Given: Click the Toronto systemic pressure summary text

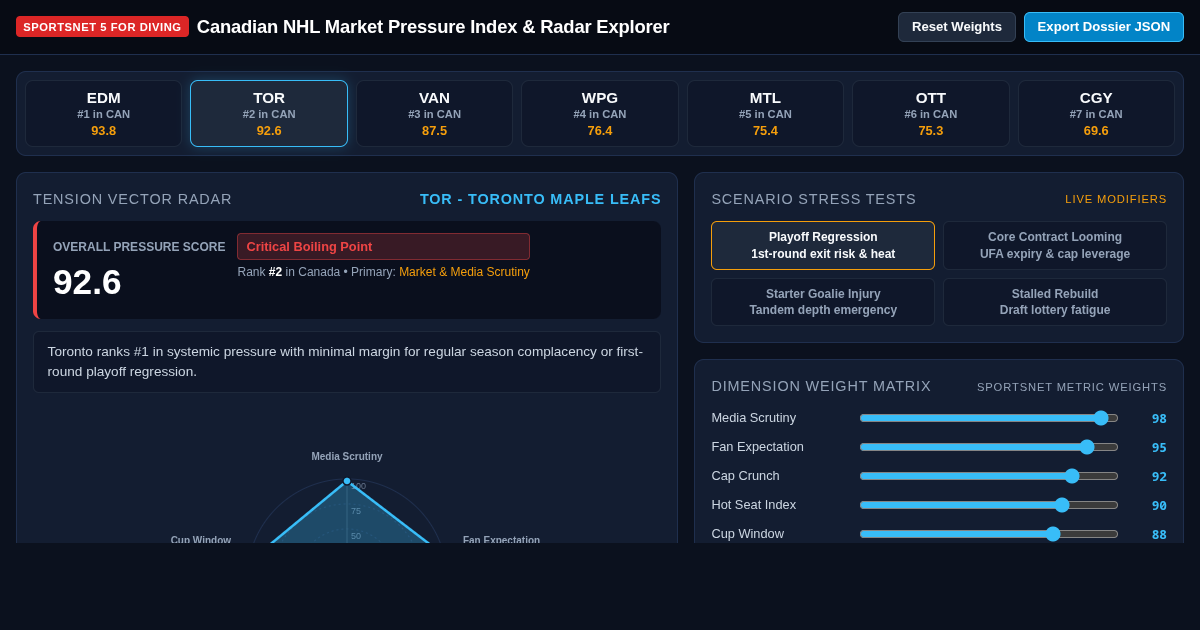Looking at the screenshot, I should [x=346, y=362].
